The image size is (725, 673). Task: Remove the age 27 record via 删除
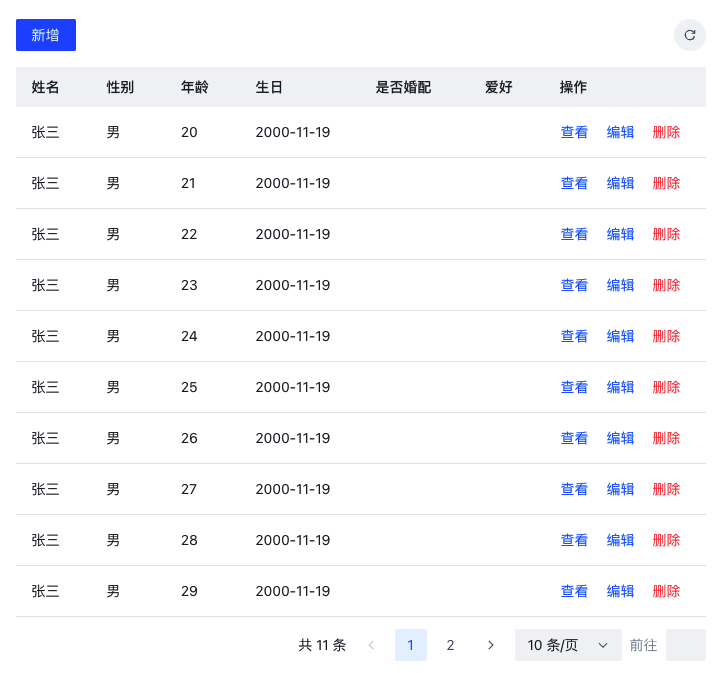[666, 489]
